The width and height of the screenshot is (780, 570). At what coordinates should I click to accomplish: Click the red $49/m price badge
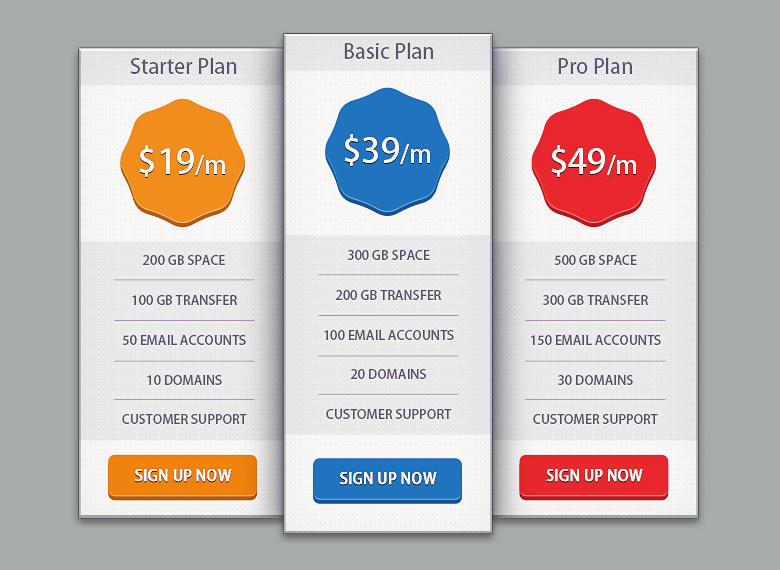point(594,160)
